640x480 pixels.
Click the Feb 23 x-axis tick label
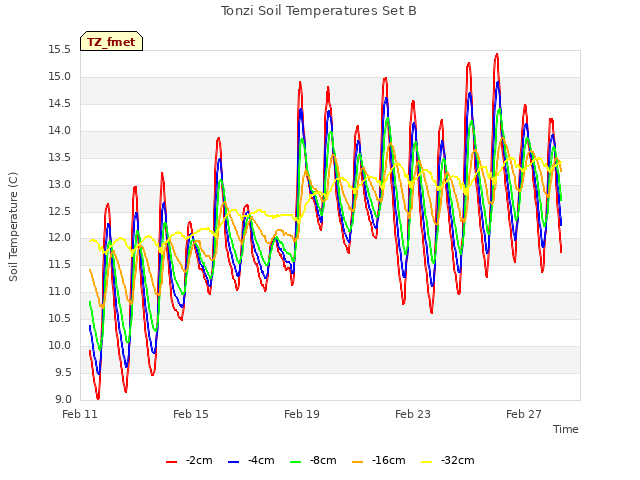[x=413, y=414]
